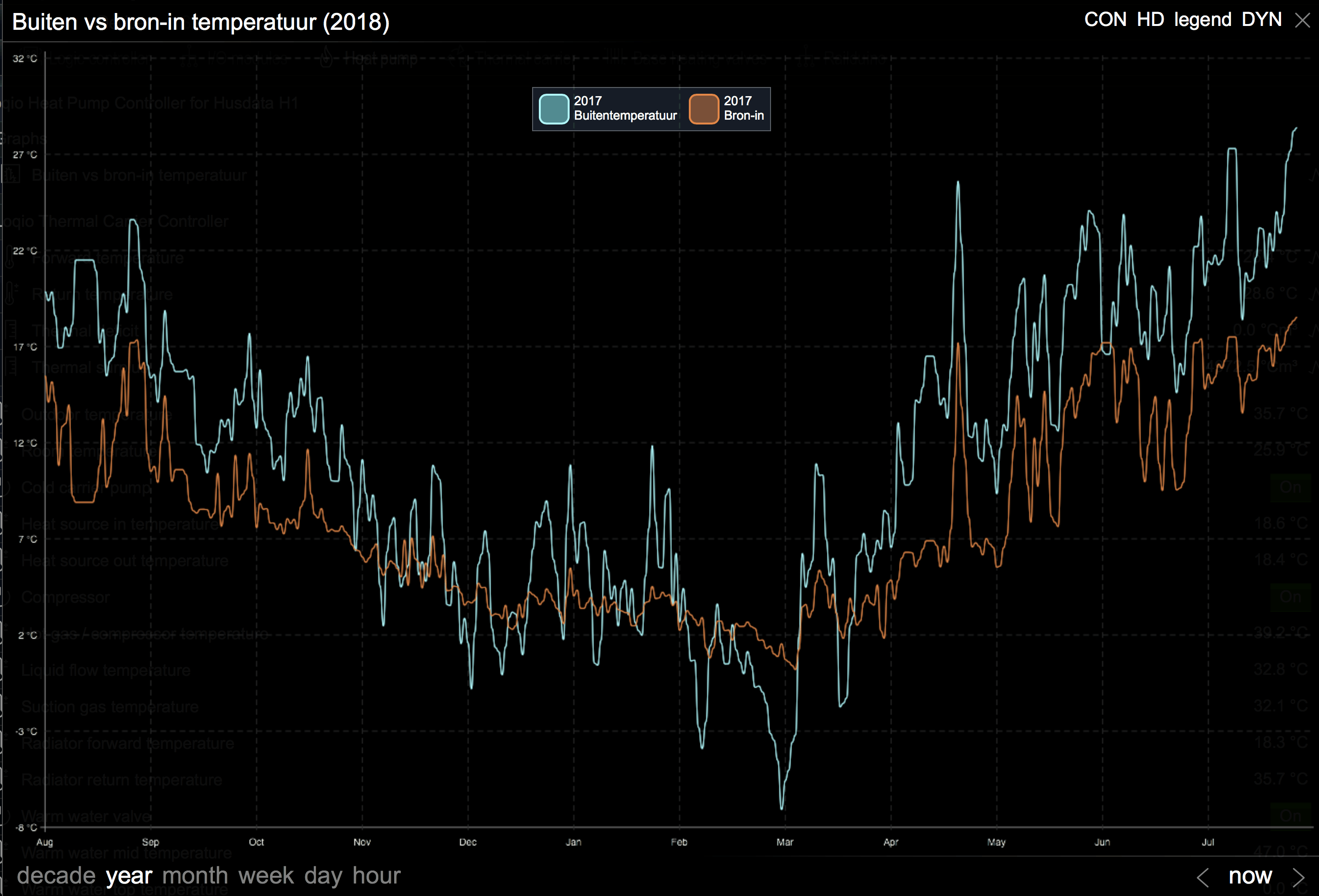Switch to week time range
The height and width of the screenshot is (896, 1319).
pyautogui.click(x=266, y=876)
